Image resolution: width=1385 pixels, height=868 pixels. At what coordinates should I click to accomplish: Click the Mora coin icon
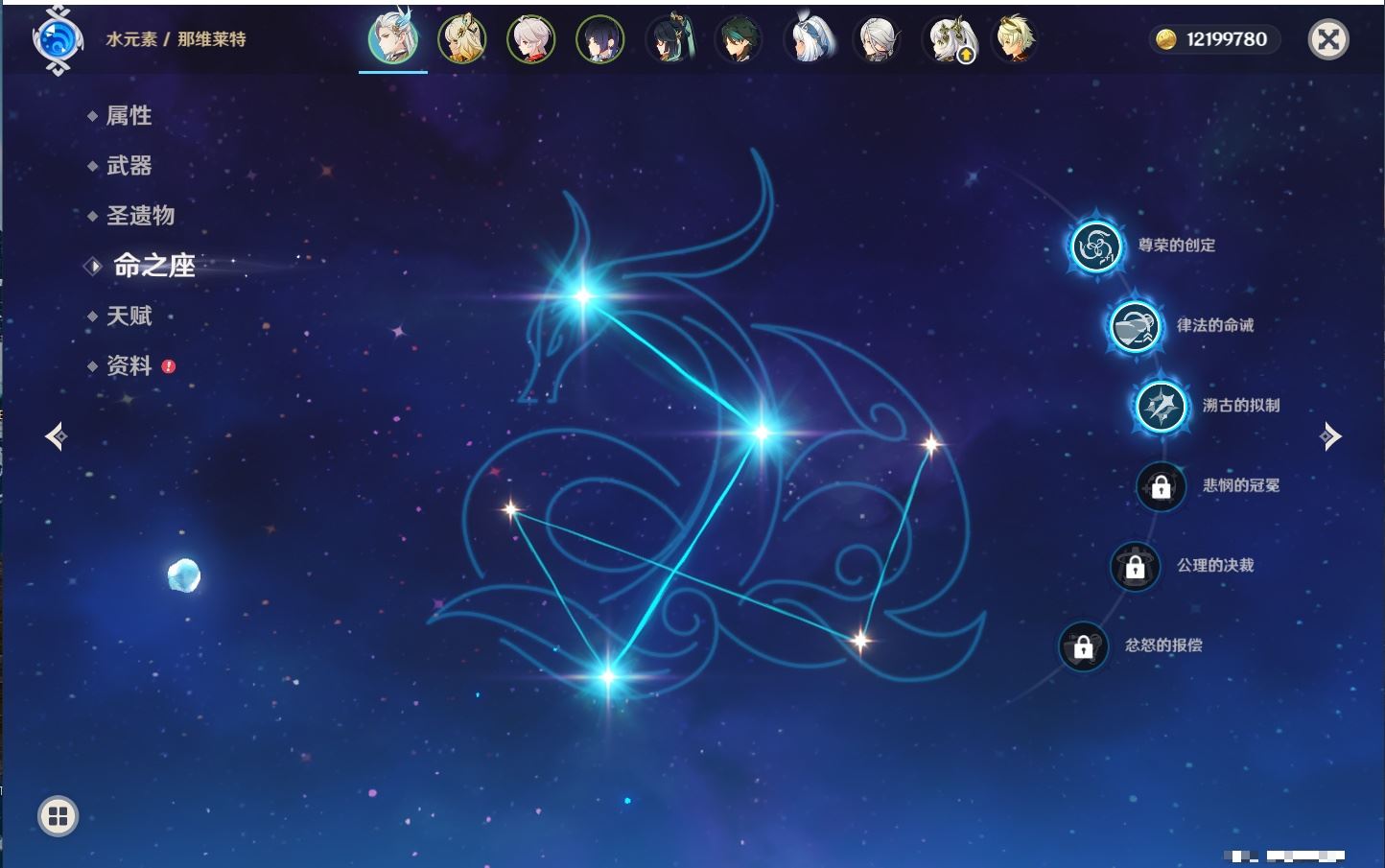click(1165, 39)
